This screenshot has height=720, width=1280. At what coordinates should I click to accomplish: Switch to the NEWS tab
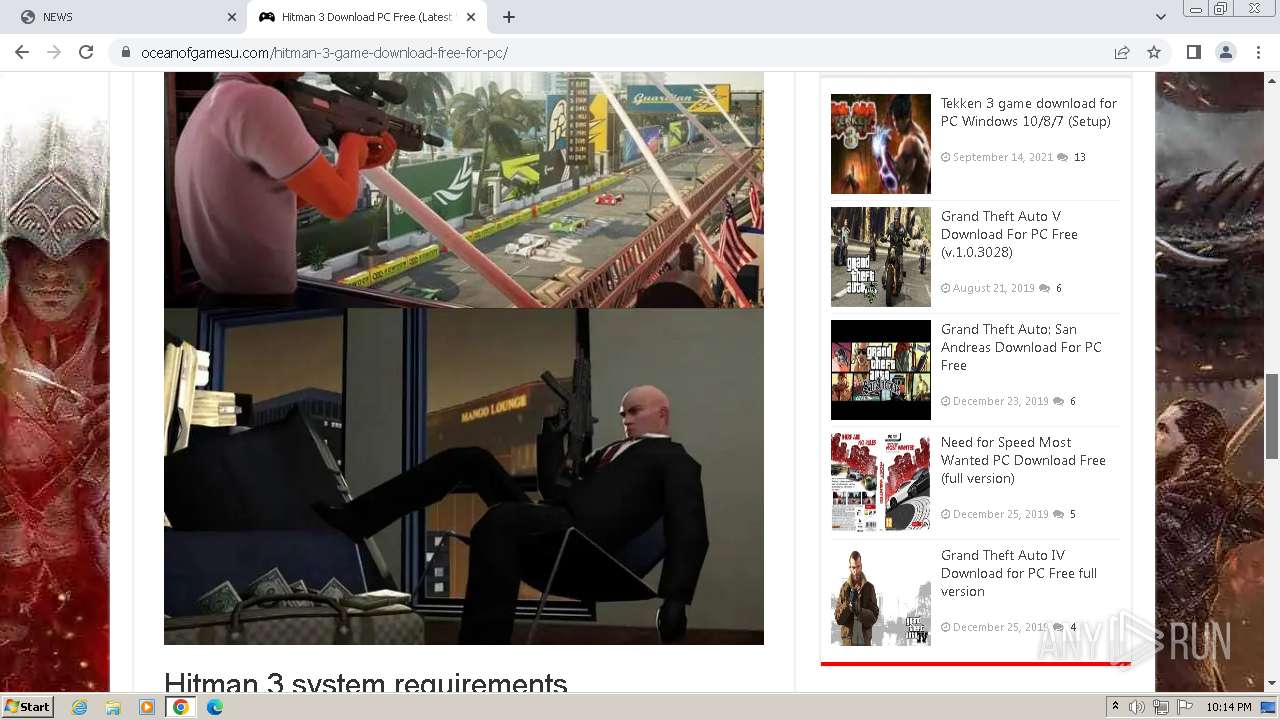125,17
